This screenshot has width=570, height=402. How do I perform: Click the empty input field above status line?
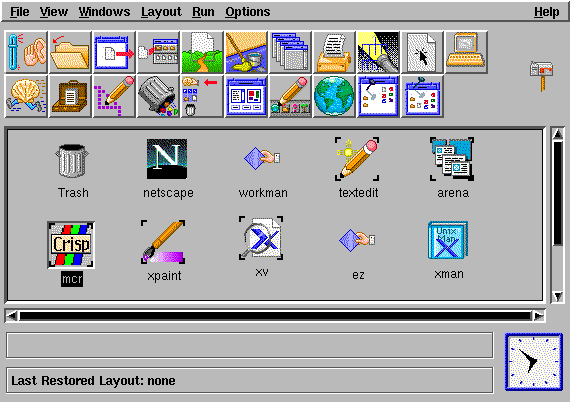point(249,345)
